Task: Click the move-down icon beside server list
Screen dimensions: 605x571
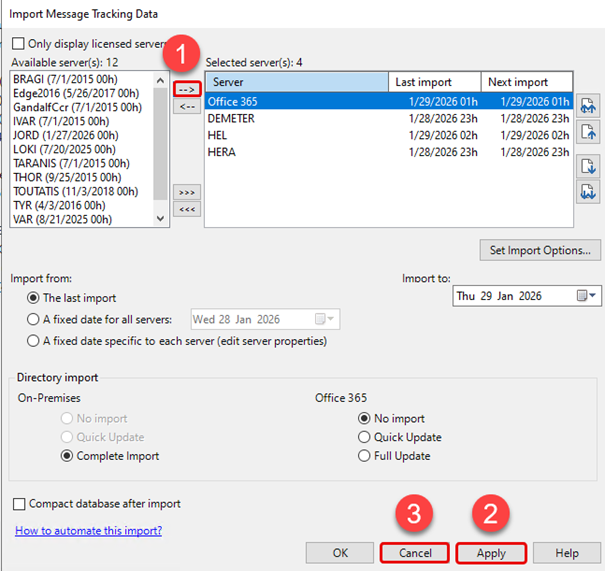Action: click(588, 166)
